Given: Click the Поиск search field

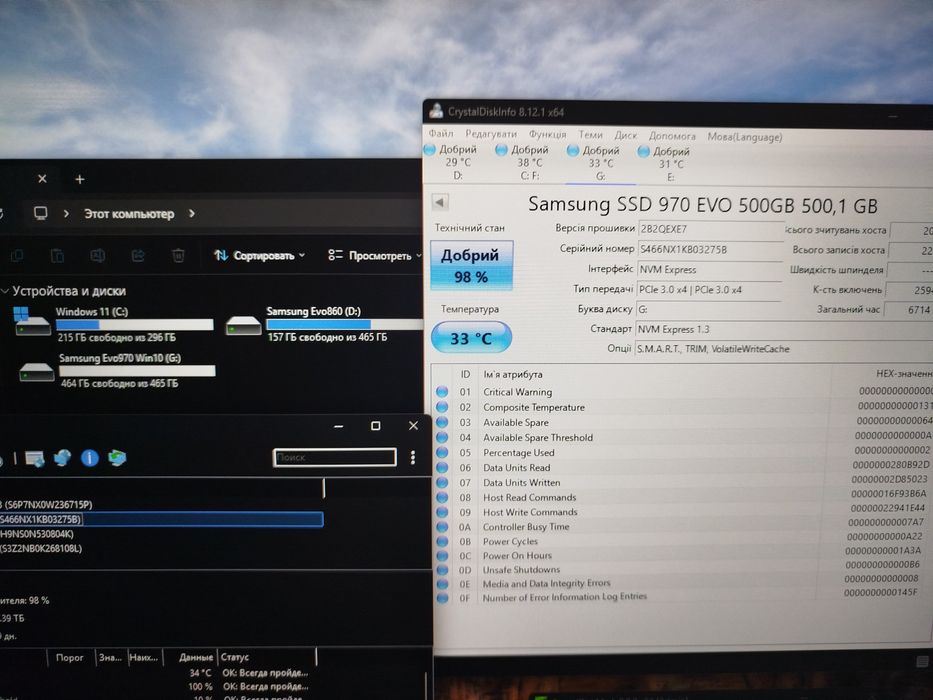Looking at the screenshot, I should point(334,457).
